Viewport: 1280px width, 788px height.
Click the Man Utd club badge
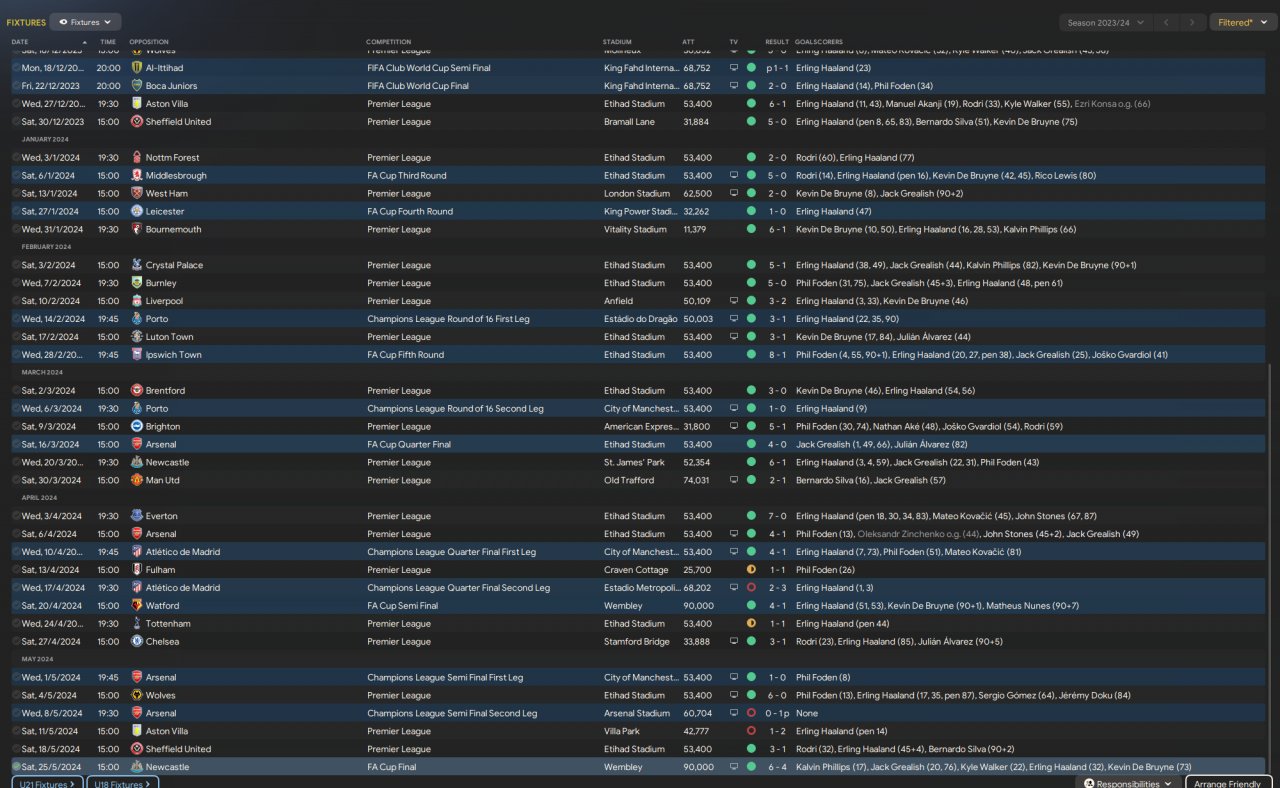137,481
